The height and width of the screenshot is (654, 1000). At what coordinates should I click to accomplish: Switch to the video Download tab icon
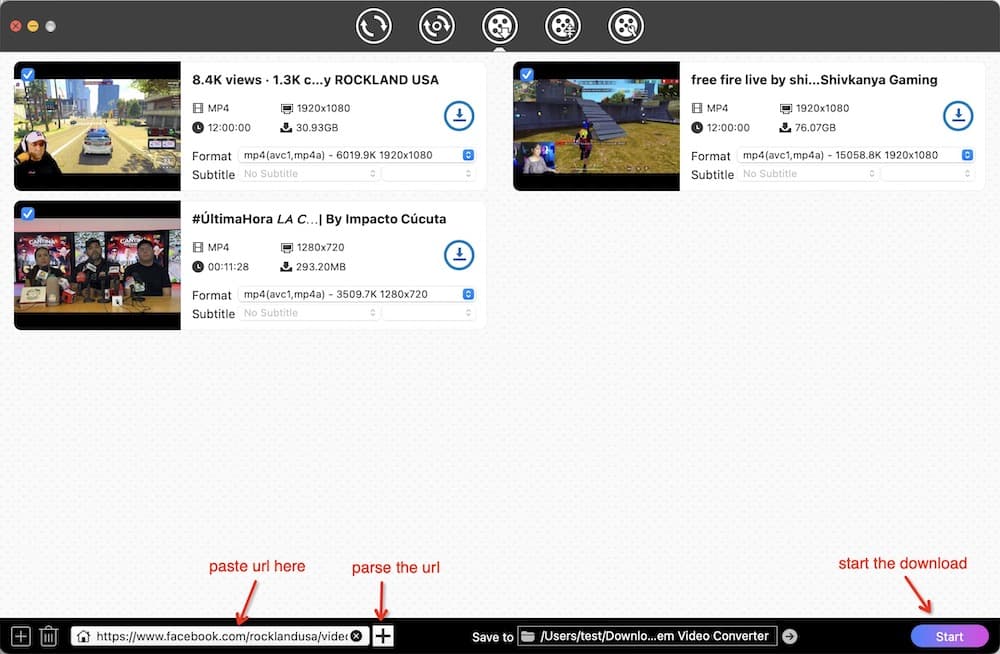[x=500, y=26]
